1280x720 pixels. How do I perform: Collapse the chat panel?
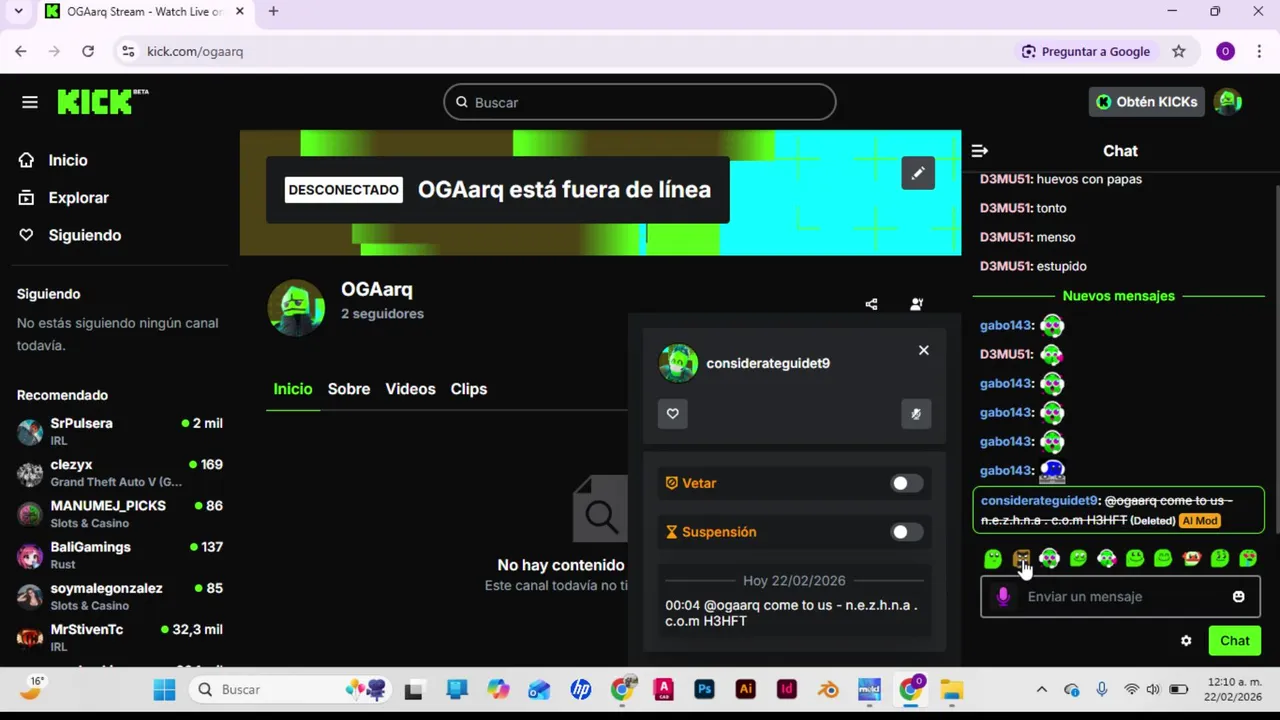click(980, 151)
